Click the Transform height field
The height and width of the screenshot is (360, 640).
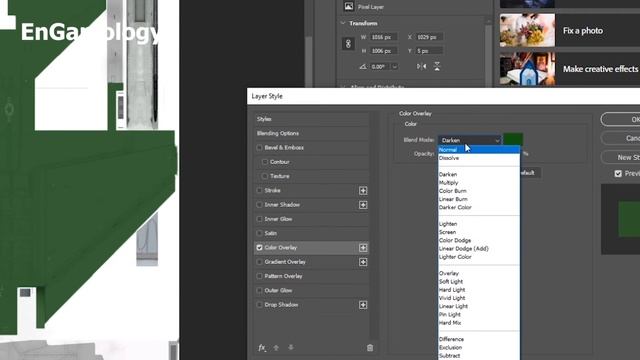coord(383,51)
